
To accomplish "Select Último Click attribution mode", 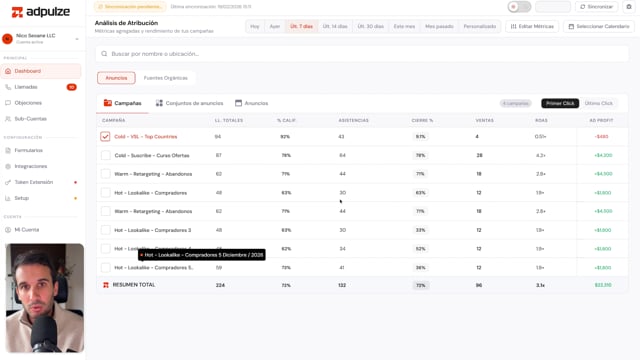I will [x=598, y=103].
